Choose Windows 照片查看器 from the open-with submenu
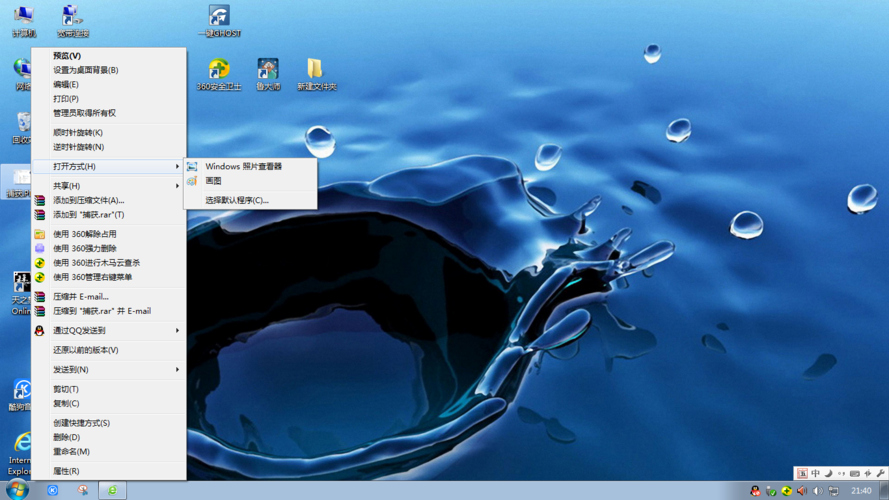Screen dimensions: 889x500 pos(243,166)
